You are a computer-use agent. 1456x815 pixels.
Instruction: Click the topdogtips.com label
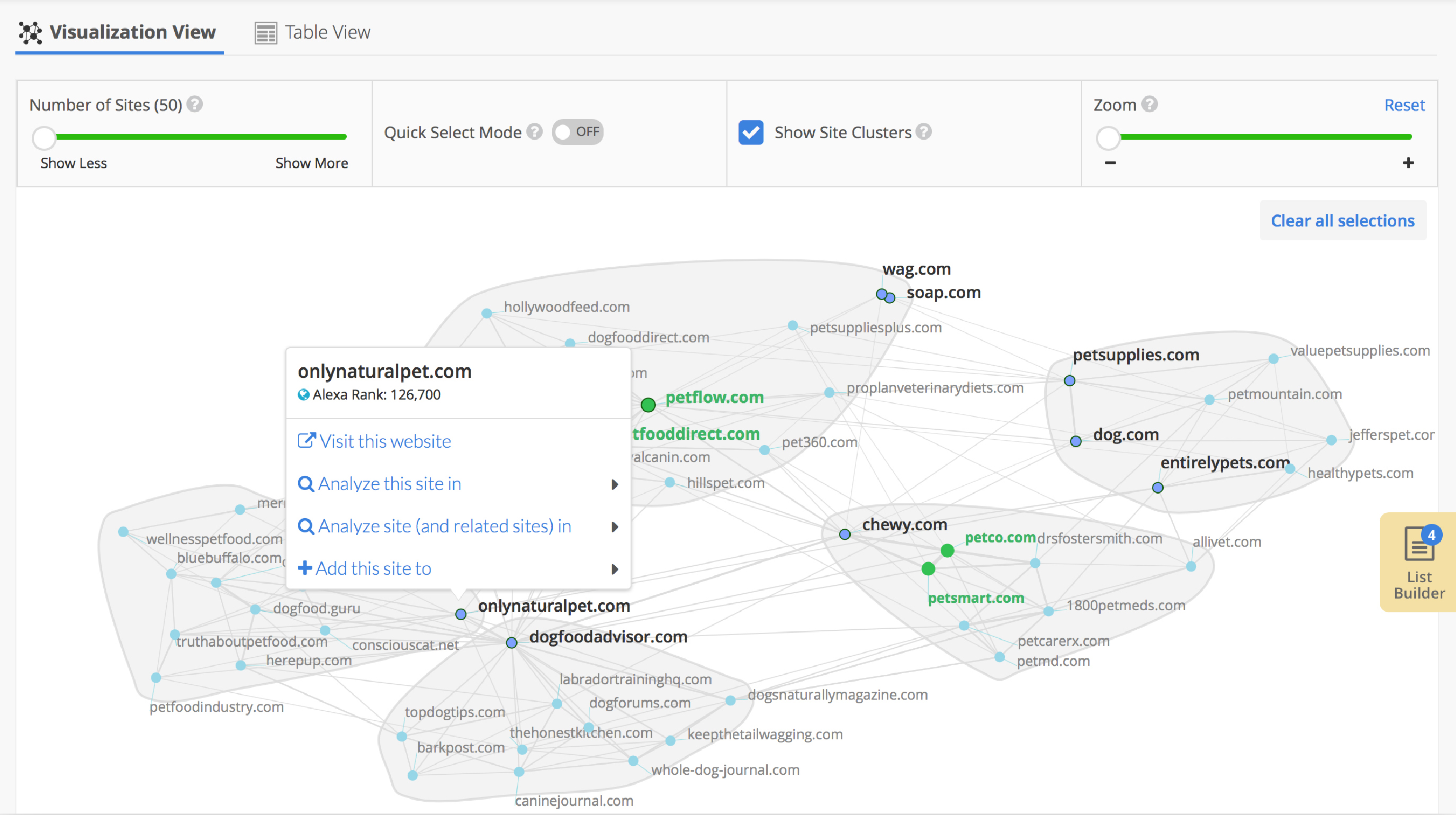[455, 712]
